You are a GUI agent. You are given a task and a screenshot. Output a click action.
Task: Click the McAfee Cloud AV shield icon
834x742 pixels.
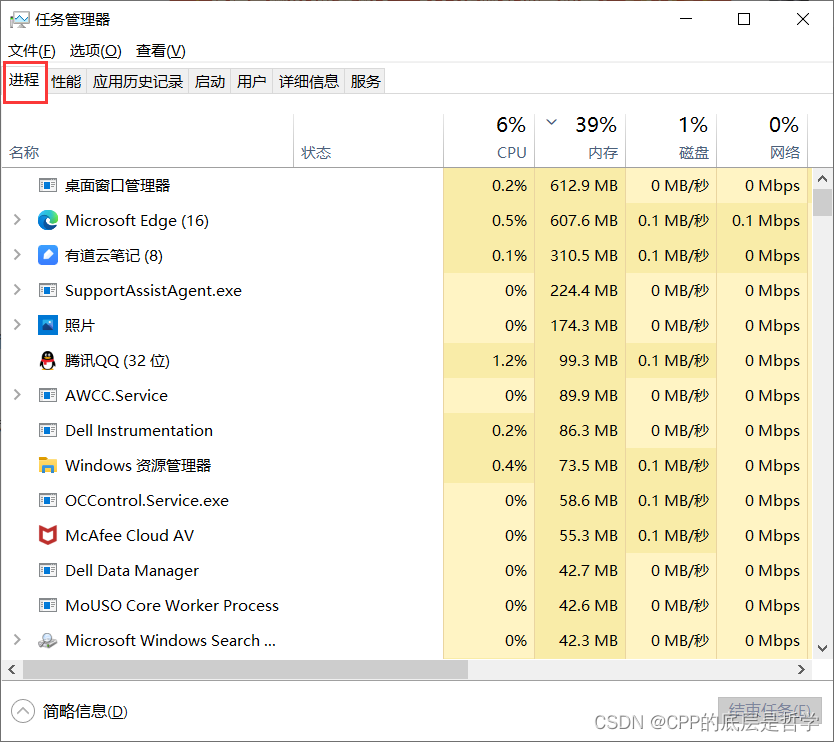(x=48, y=535)
